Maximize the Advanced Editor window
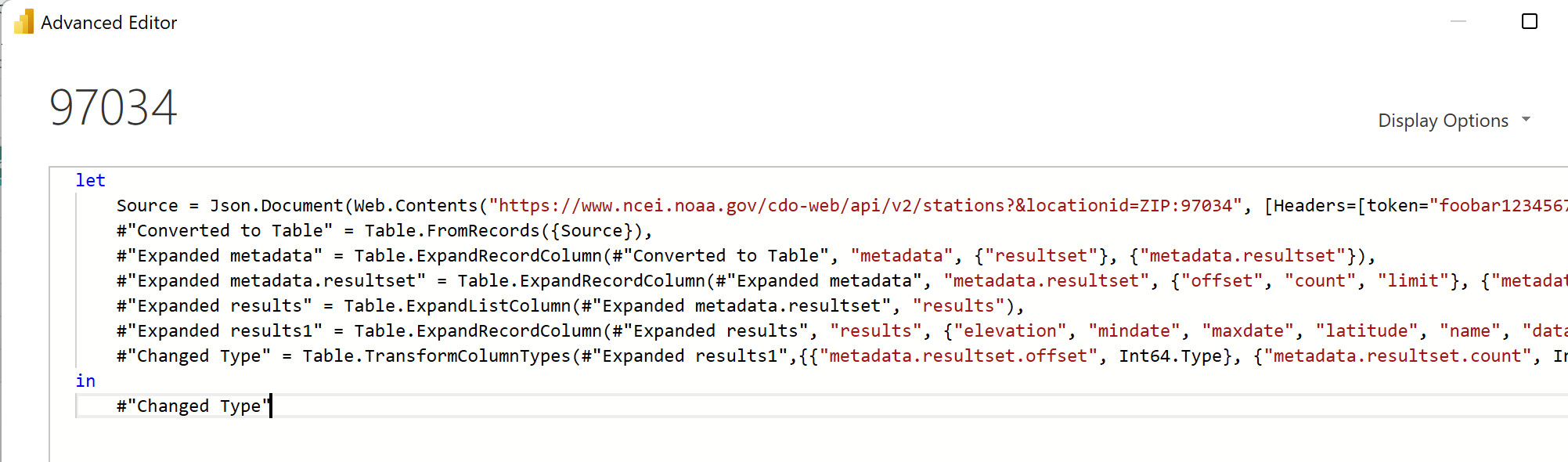 click(1529, 21)
